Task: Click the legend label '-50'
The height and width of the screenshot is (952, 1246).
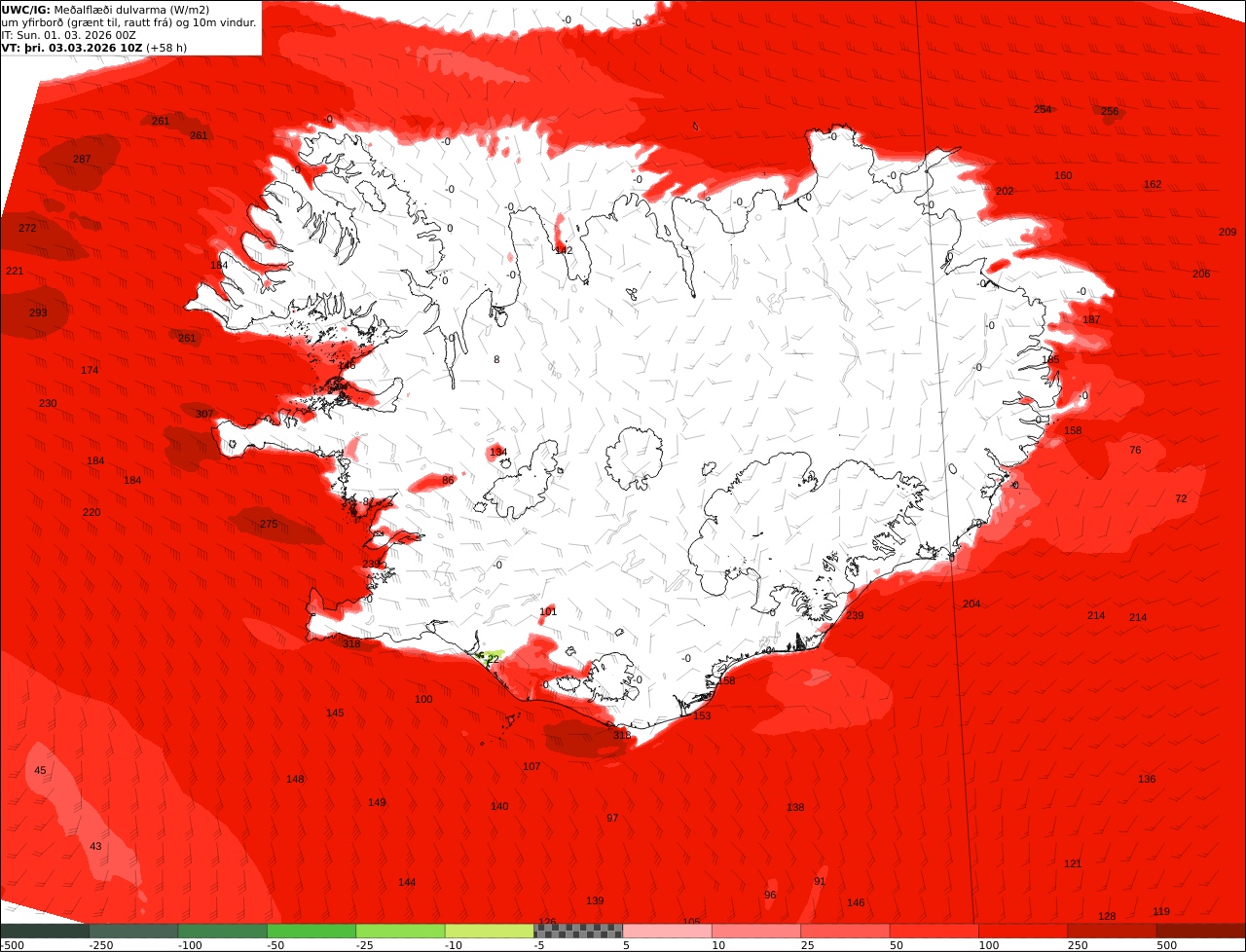Action: [275, 945]
